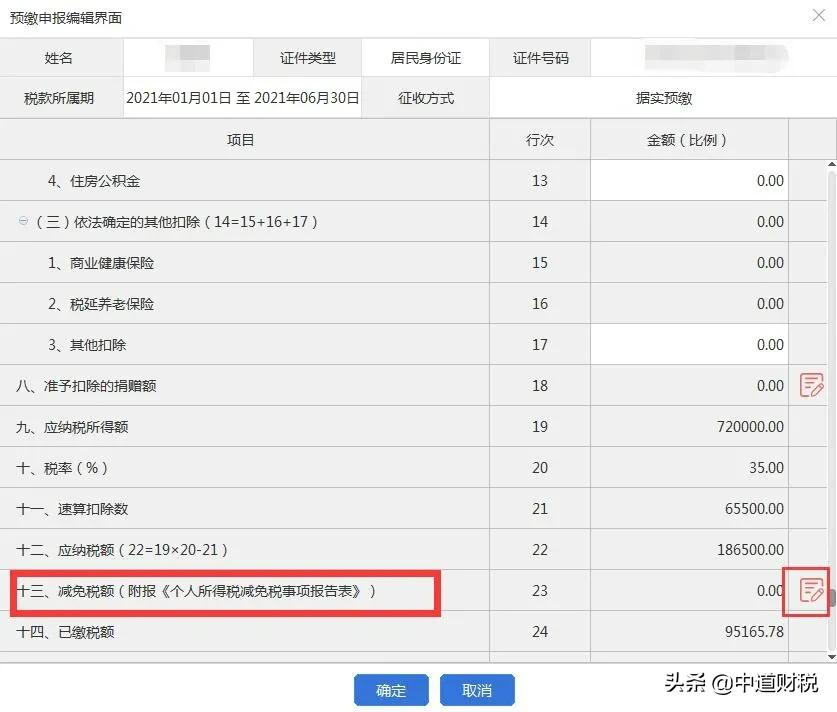Select the 1、商业健康保险 row label
837x712 pixels.
point(101,263)
